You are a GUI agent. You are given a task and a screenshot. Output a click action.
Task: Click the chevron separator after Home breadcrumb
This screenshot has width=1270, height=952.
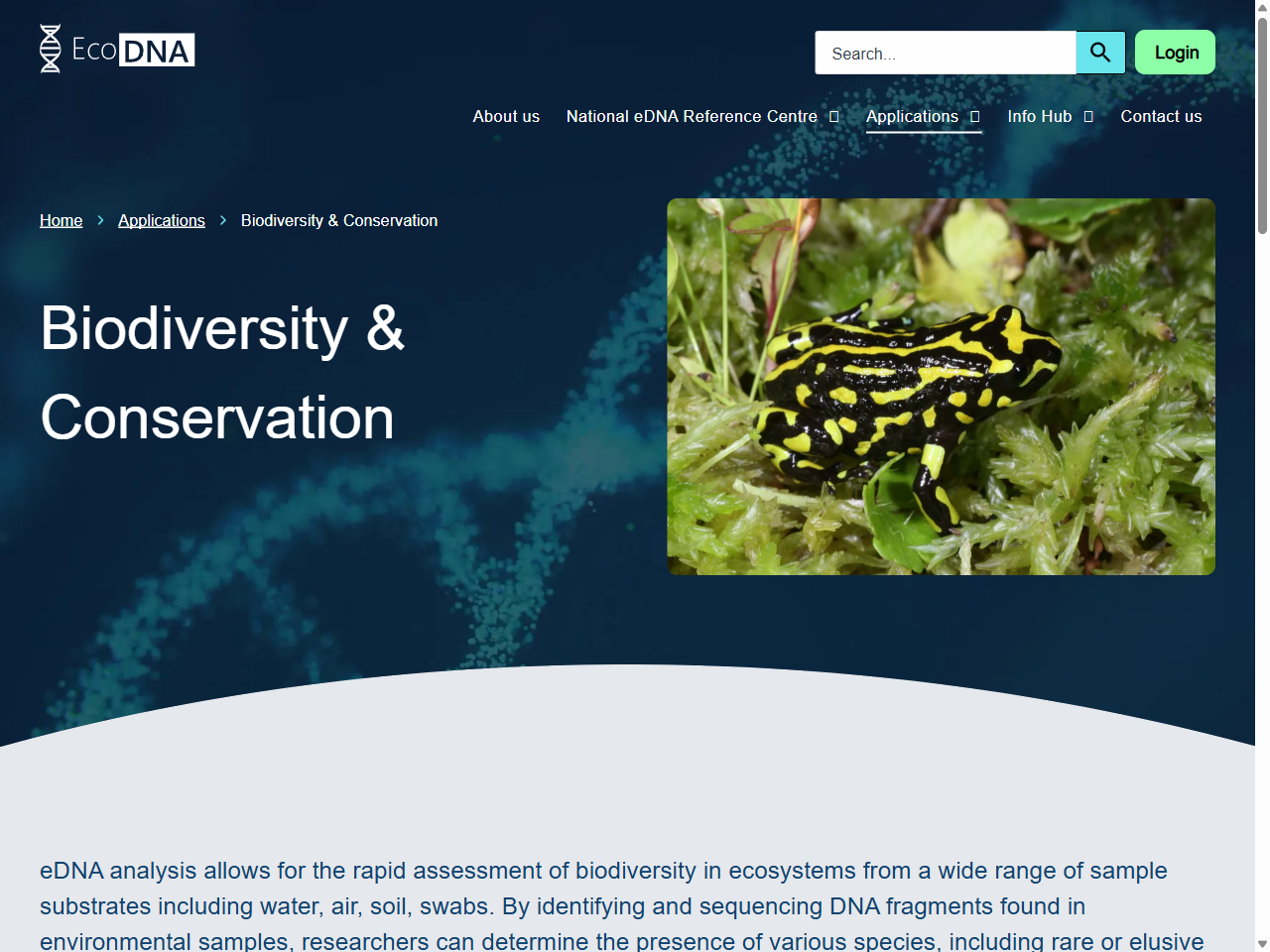99,220
